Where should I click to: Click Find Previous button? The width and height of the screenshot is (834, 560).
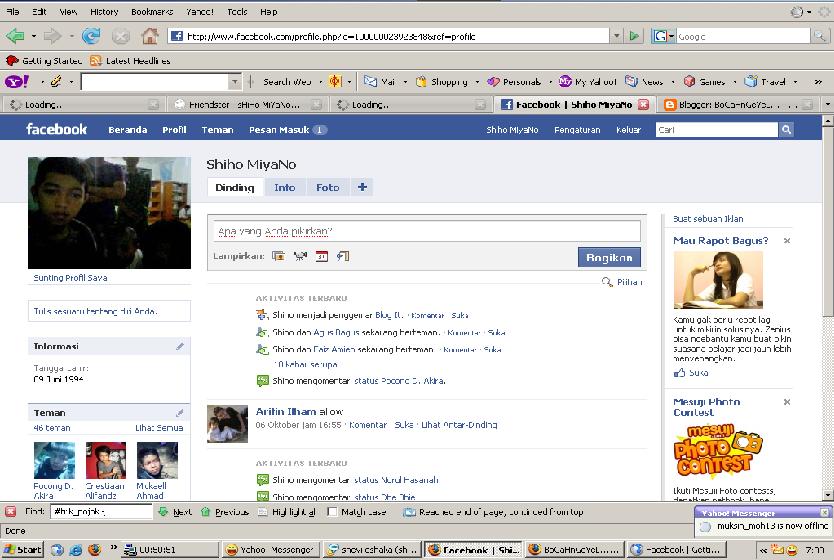click(x=225, y=512)
